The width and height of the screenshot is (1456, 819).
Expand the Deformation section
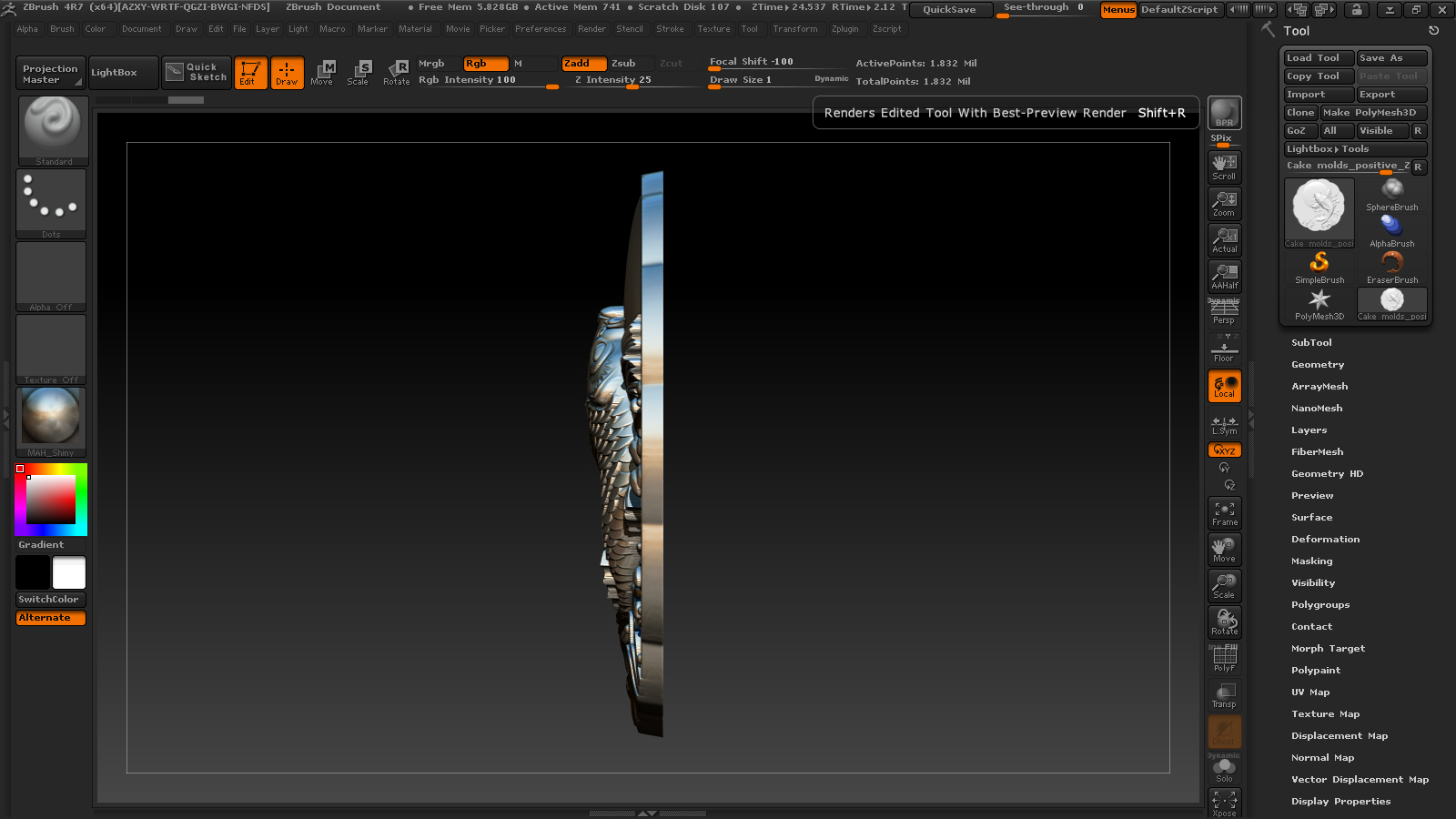click(x=1325, y=540)
